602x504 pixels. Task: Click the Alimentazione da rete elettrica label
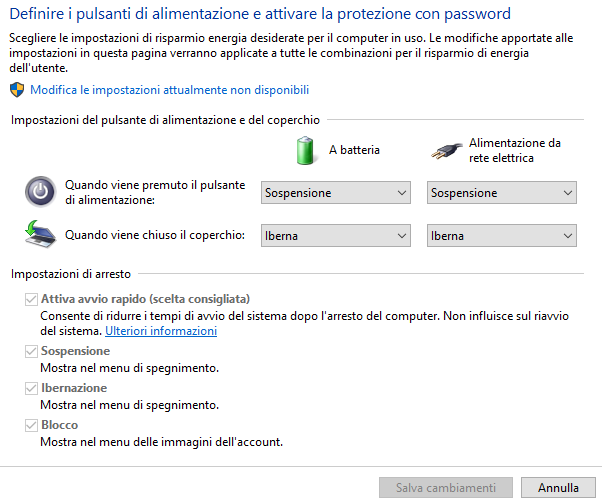514,150
